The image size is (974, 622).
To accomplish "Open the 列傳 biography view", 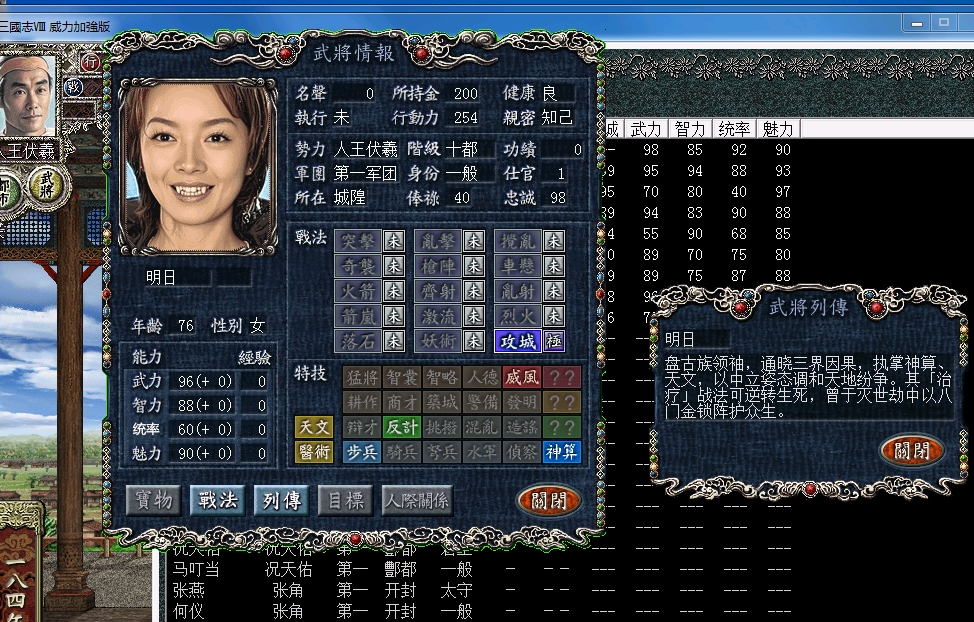I will click(x=281, y=500).
